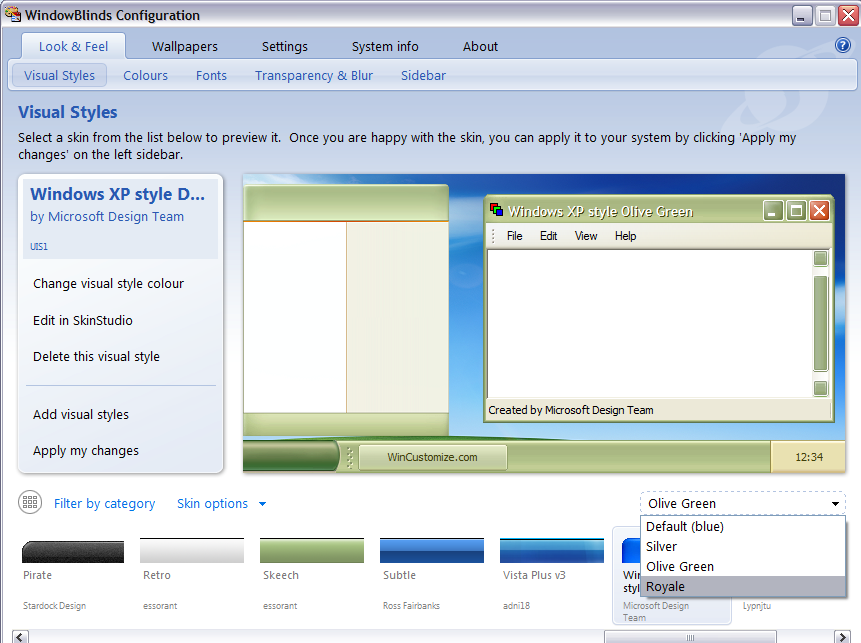Open the Colours sub-tab
The image size is (861, 643).
[145, 75]
